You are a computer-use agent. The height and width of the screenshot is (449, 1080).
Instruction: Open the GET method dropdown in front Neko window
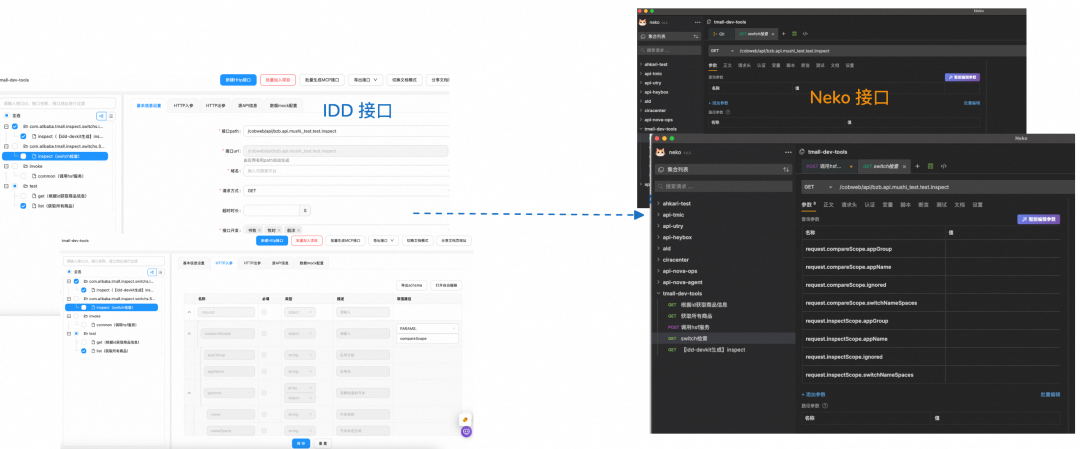click(818, 187)
